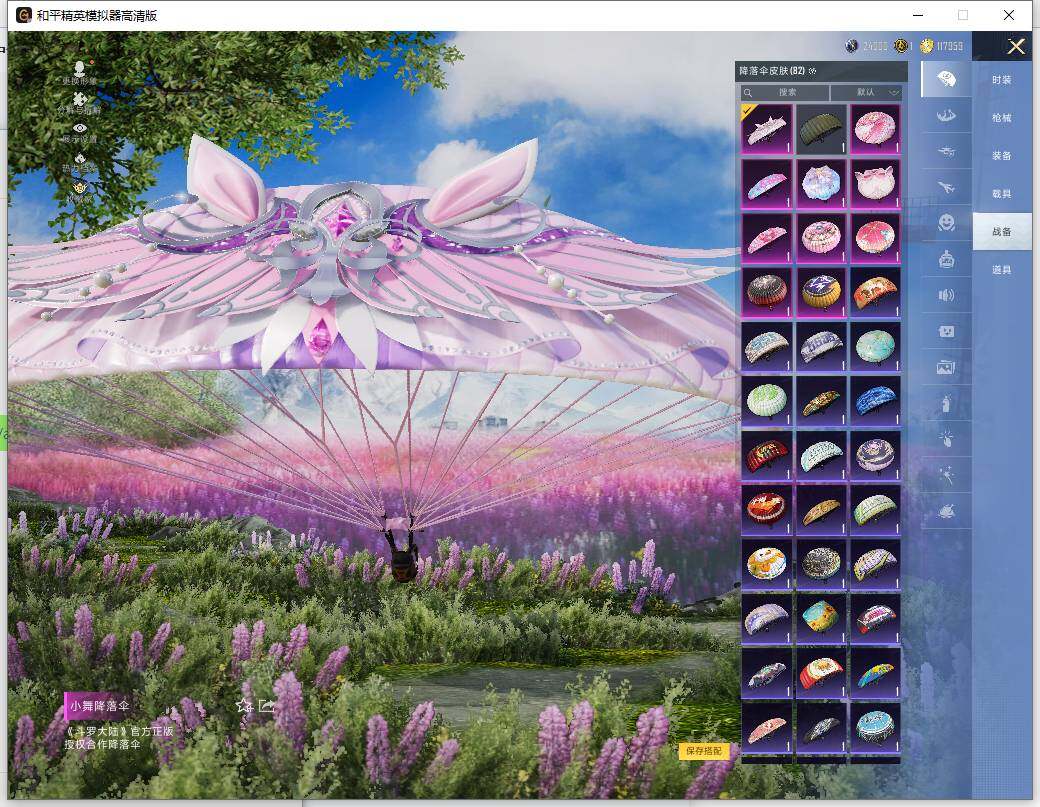Select the red fan-shaped parachute in seventh row

[x=766, y=456]
